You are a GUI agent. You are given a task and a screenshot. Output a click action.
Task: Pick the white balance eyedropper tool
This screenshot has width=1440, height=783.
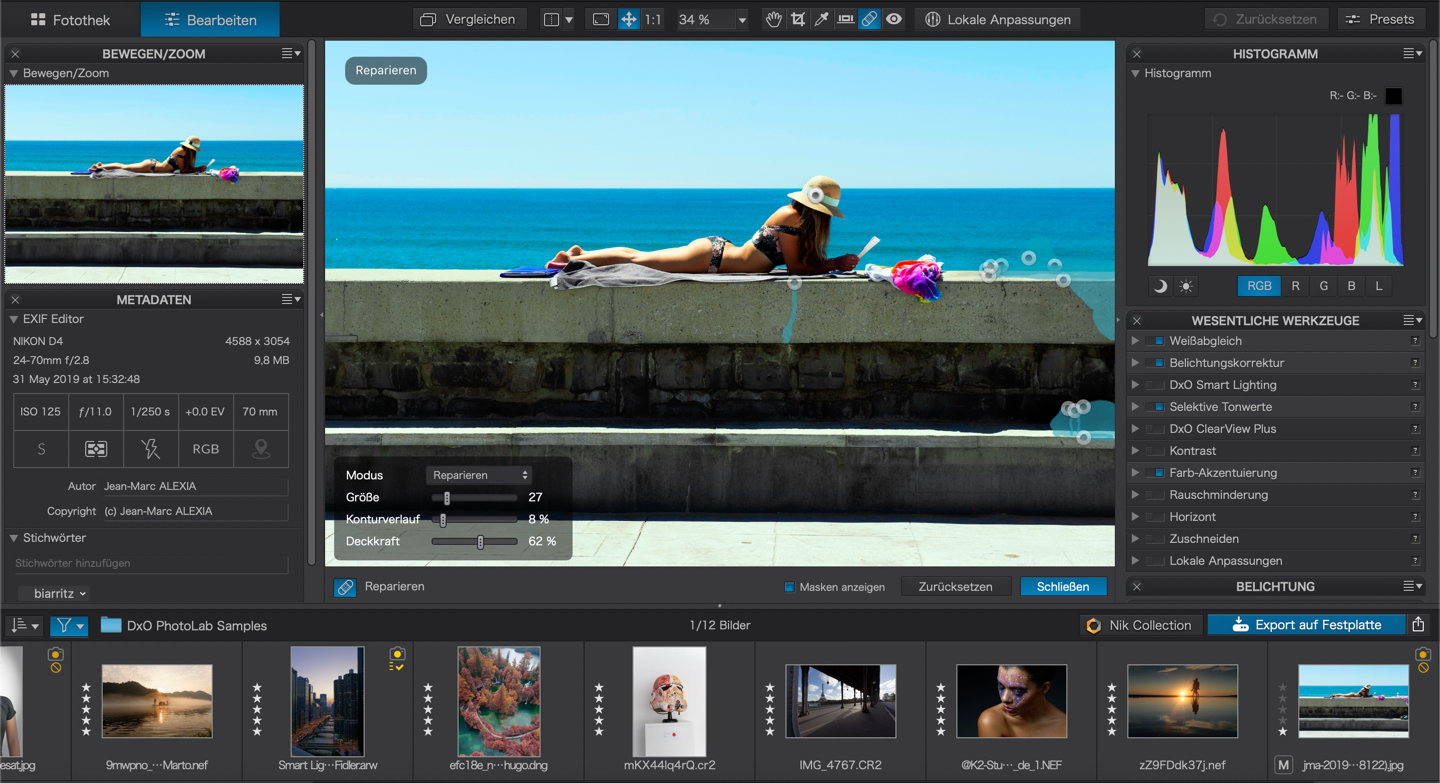tap(822, 19)
